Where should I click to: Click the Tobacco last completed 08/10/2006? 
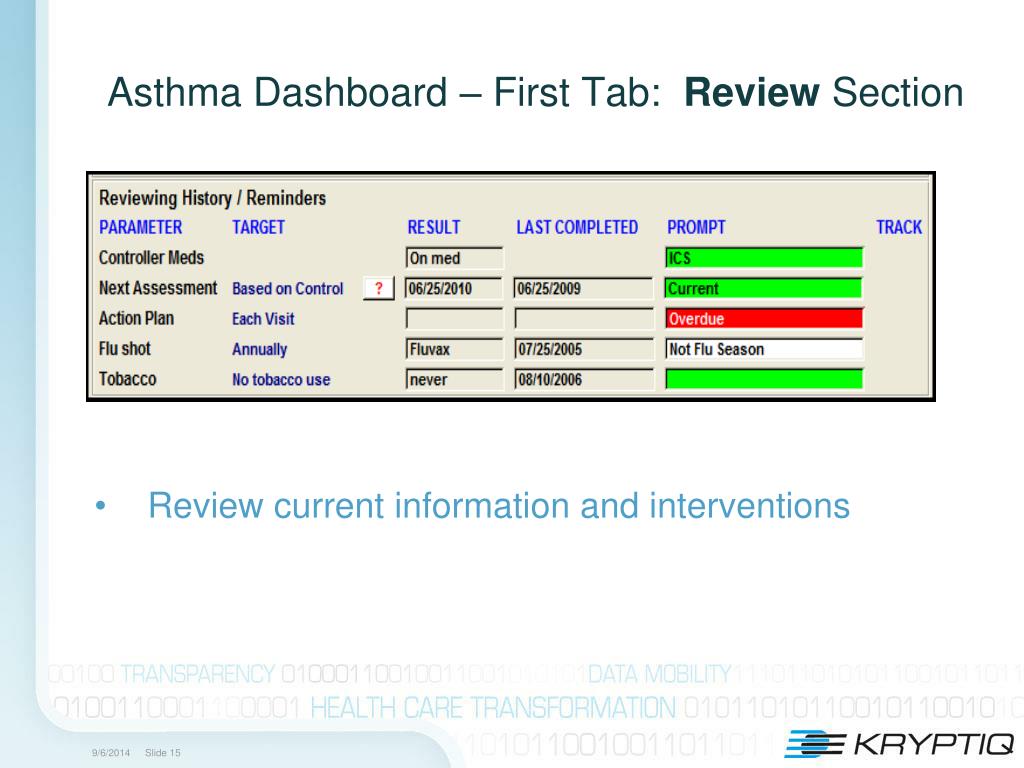click(x=584, y=379)
